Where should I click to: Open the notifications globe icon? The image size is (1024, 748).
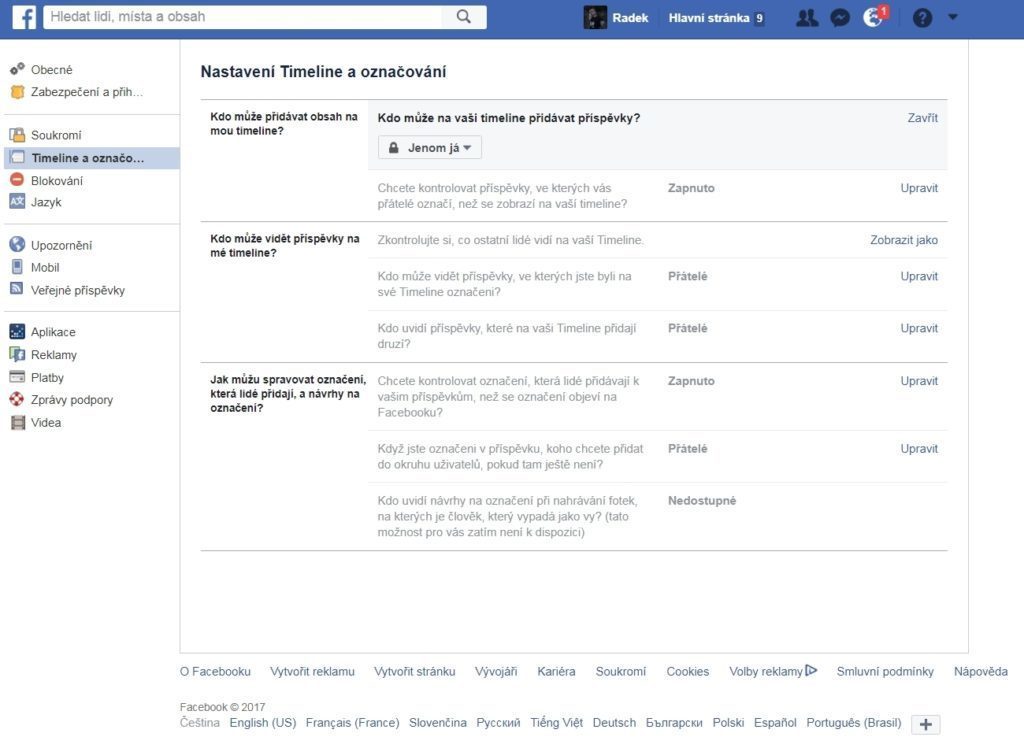[x=873, y=18]
